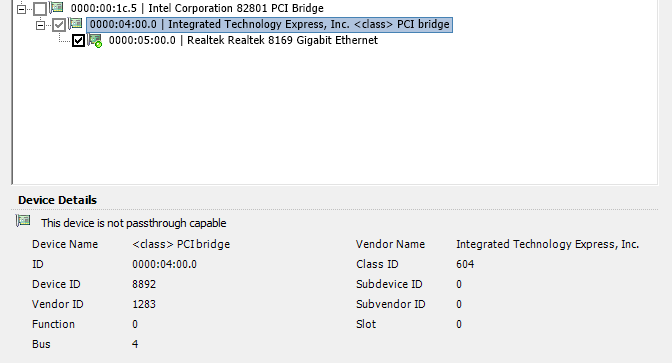The image size is (672, 363).
Task: Uncheck the Realtek 8169 Gigabit Ethernet checkbox
Action: coord(78,41)
